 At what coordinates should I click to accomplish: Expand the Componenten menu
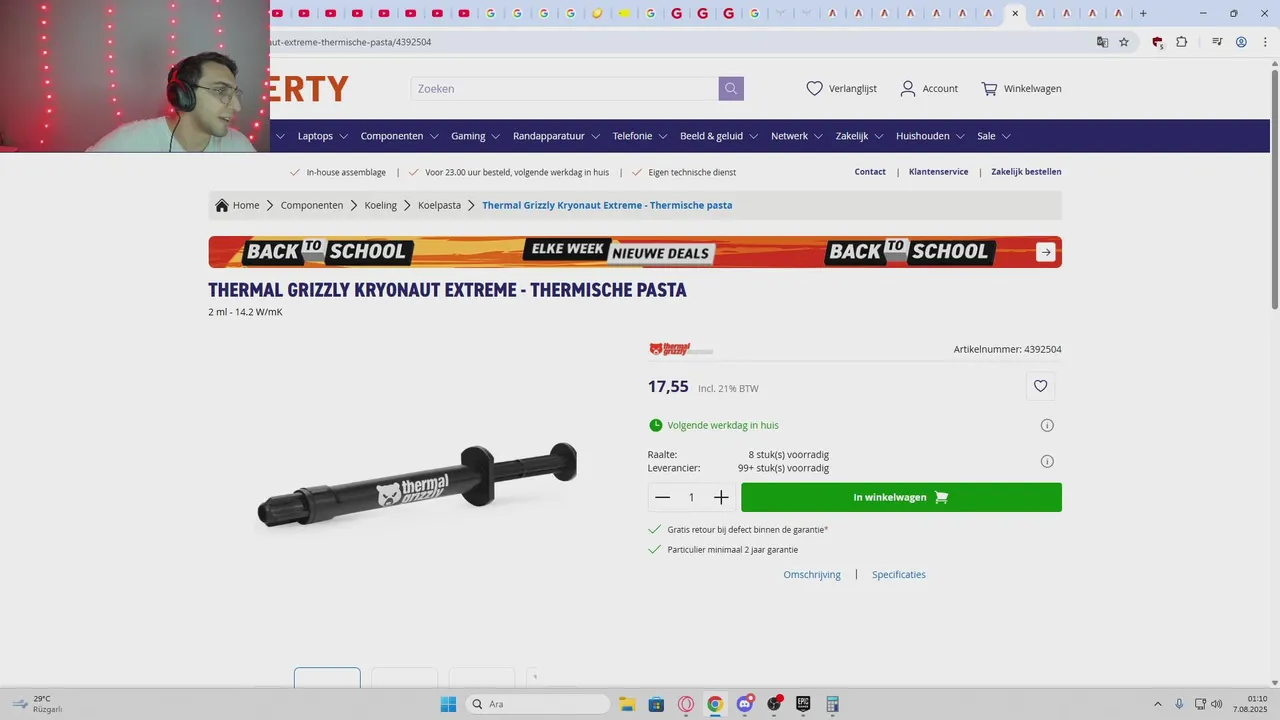tap(399, 136)
